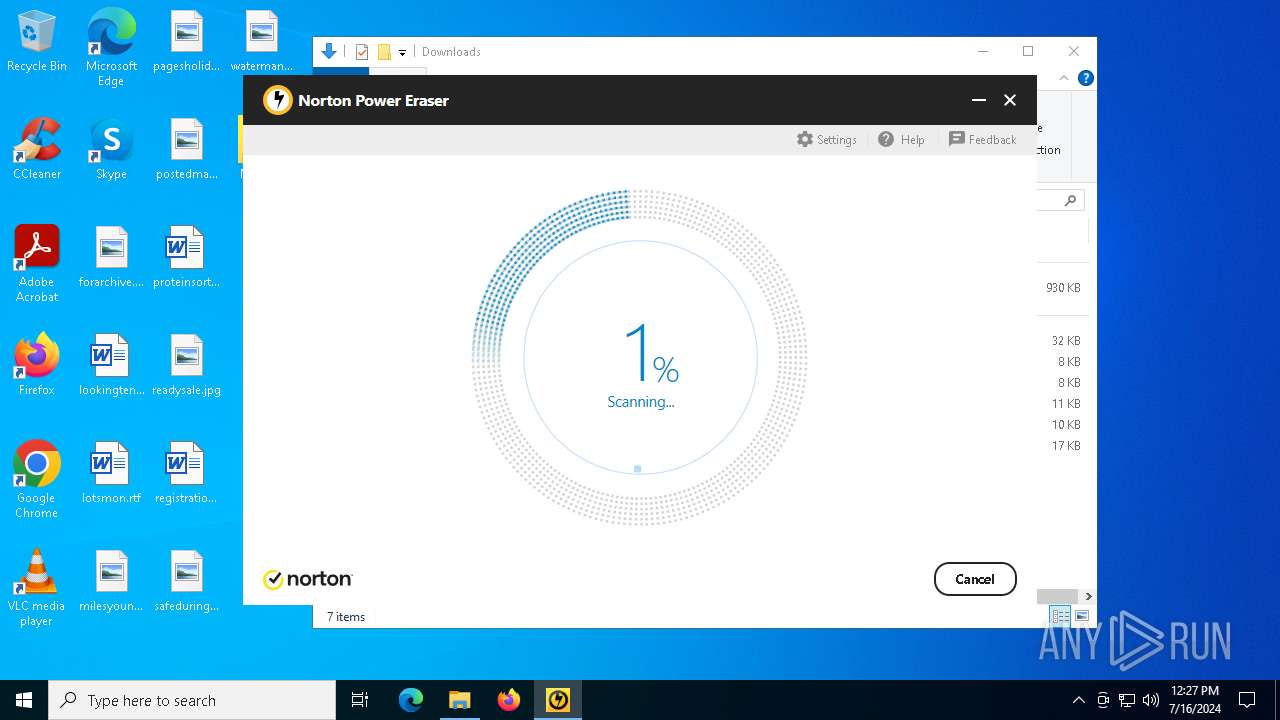1280x720 pixels.
Task: Click the Downloads window quick access arrow icon
Action: 328,52
